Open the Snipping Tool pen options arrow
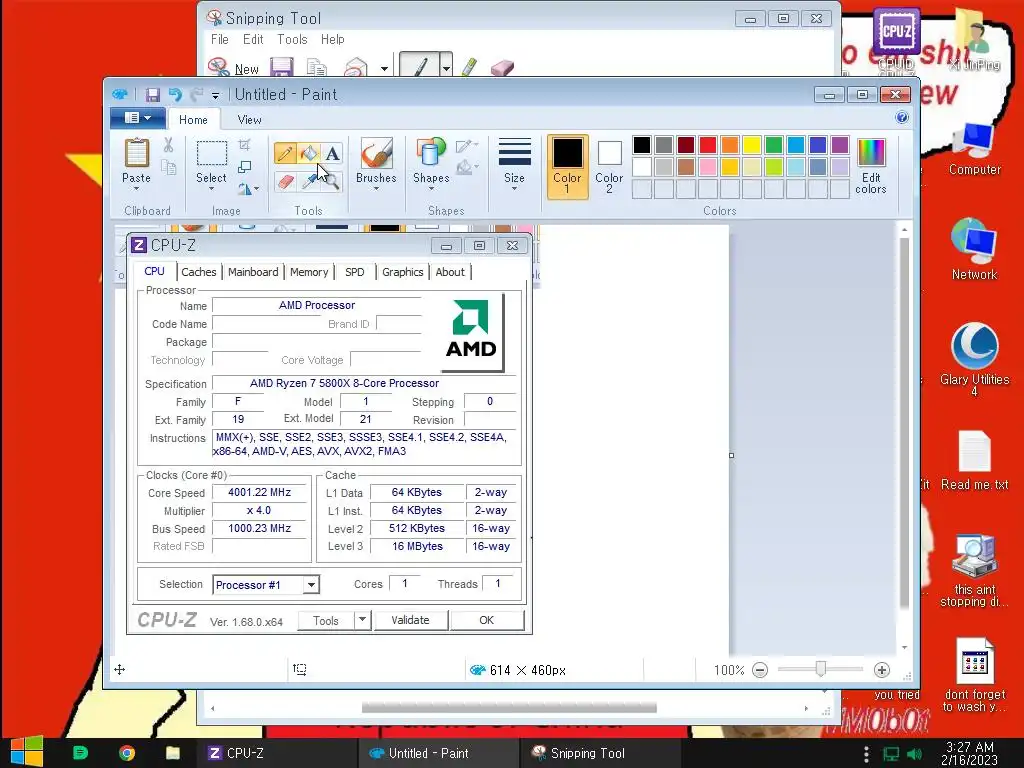 446,67
